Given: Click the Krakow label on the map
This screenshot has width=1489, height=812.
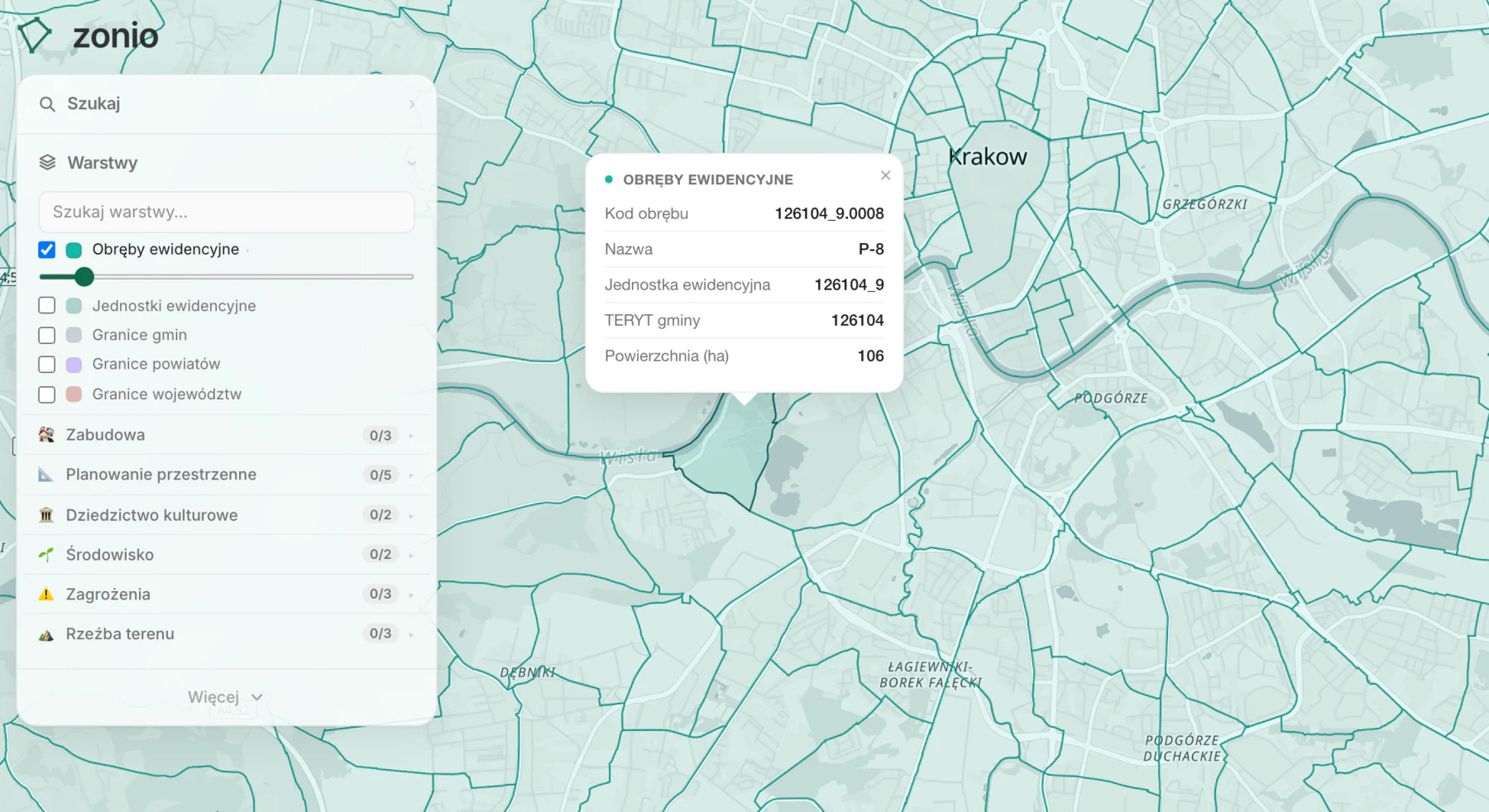Looking at the screenshot, I should (x=988, y=157).
